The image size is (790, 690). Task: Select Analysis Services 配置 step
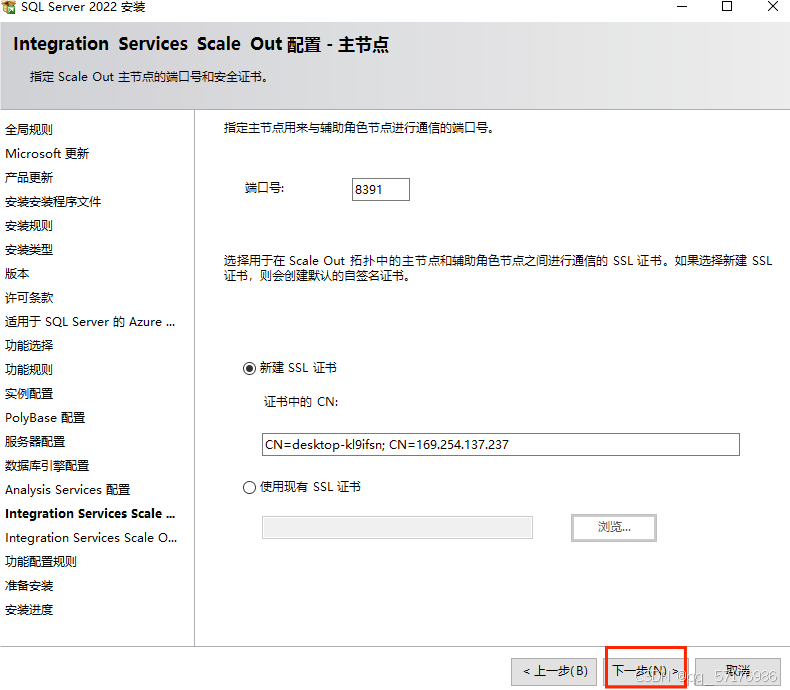[x=68, y=490]
